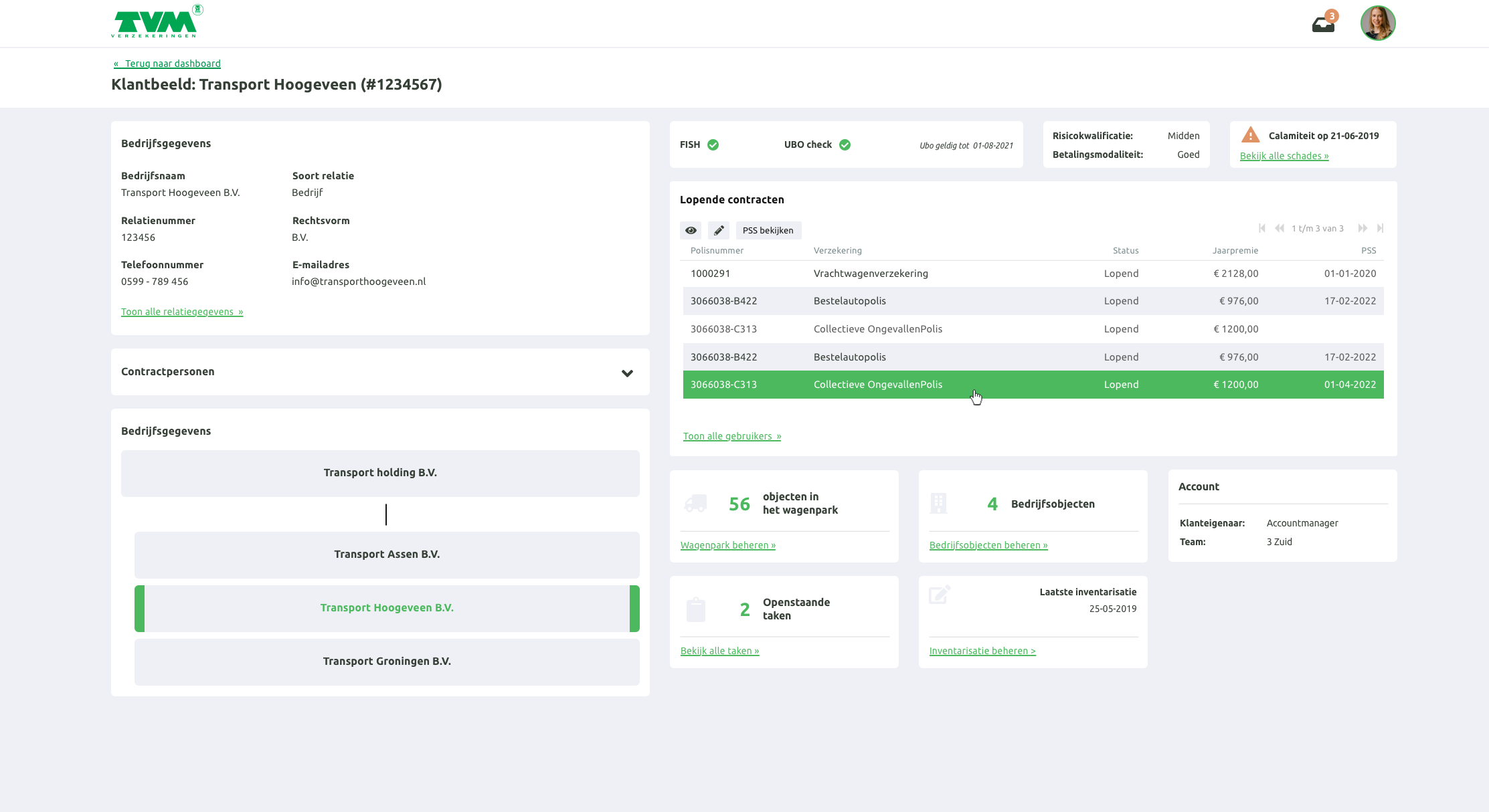Click the UBO check green mark

coord(845,144)
